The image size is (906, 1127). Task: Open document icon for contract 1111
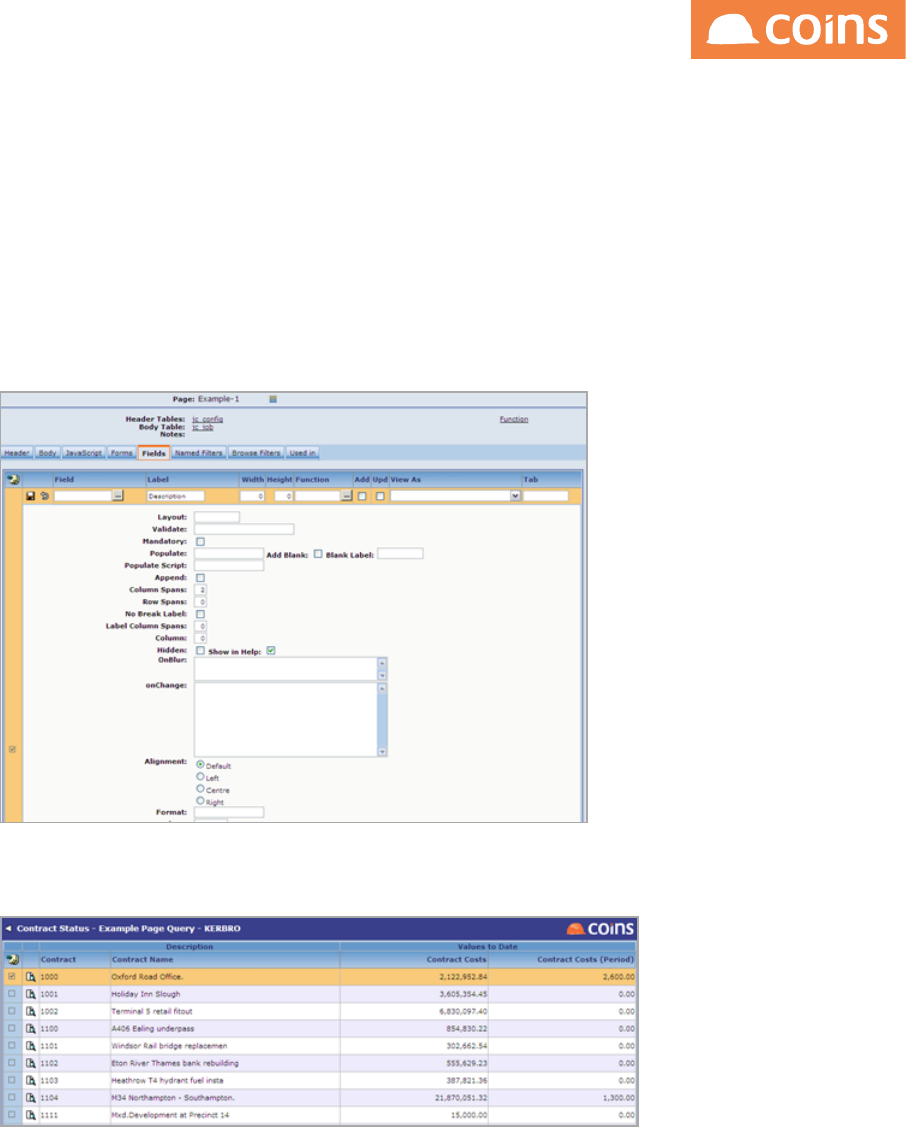[31, 1115]
